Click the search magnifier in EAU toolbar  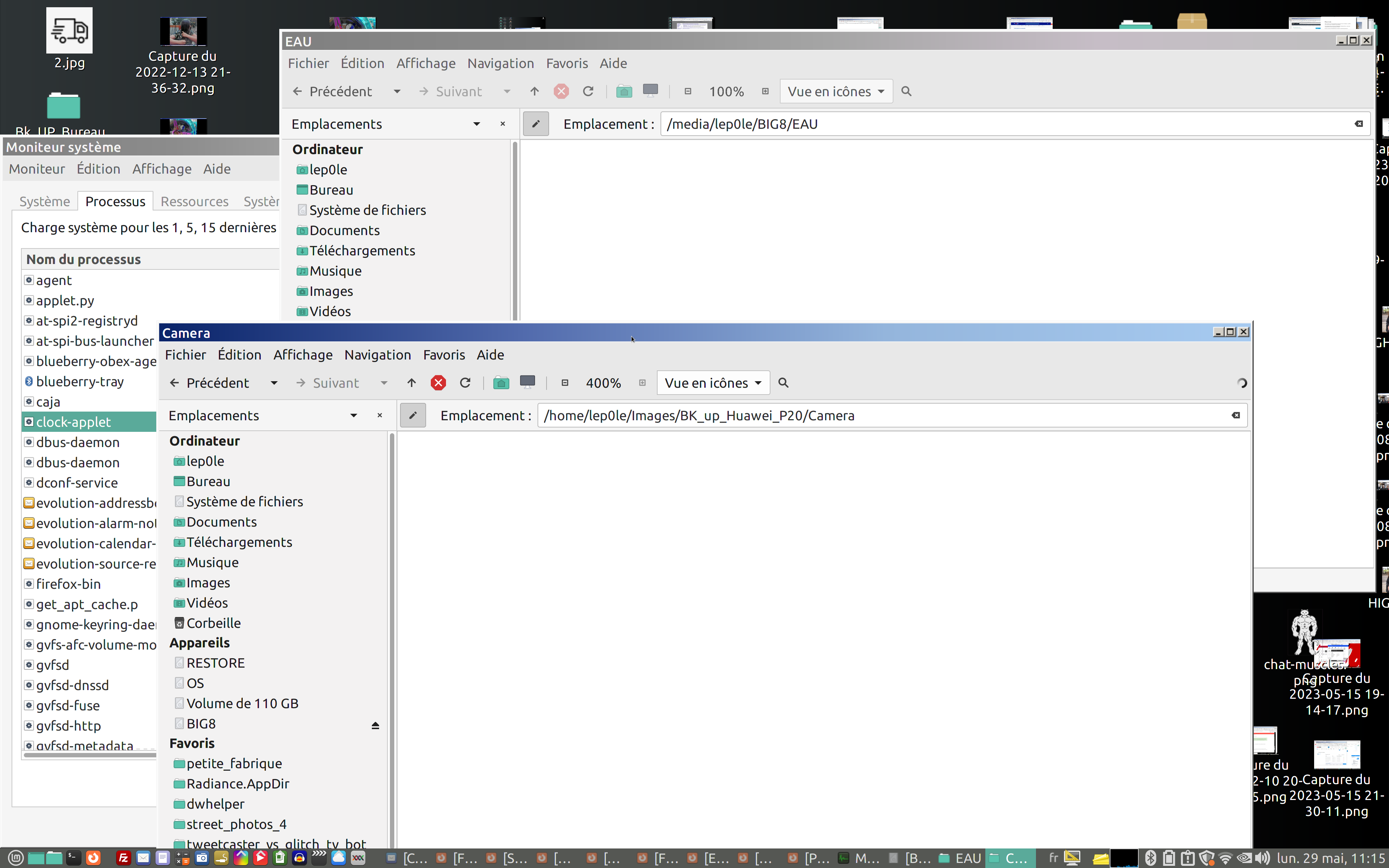click(x=906, y=91)
